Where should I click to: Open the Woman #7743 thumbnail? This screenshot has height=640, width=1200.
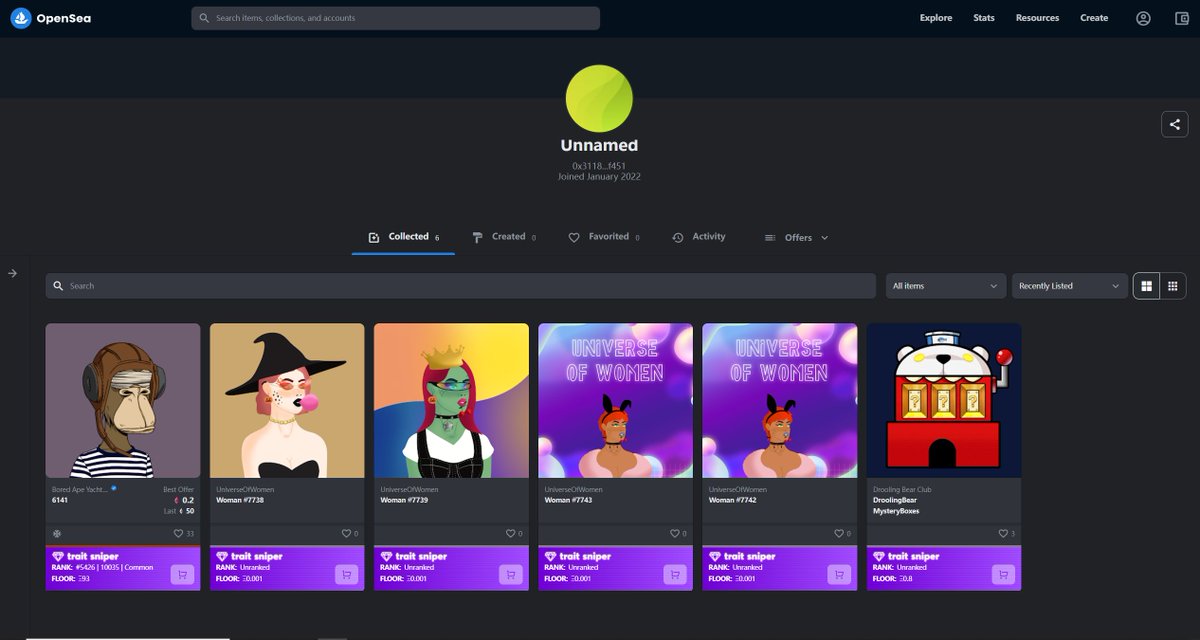tap(615, 400)
